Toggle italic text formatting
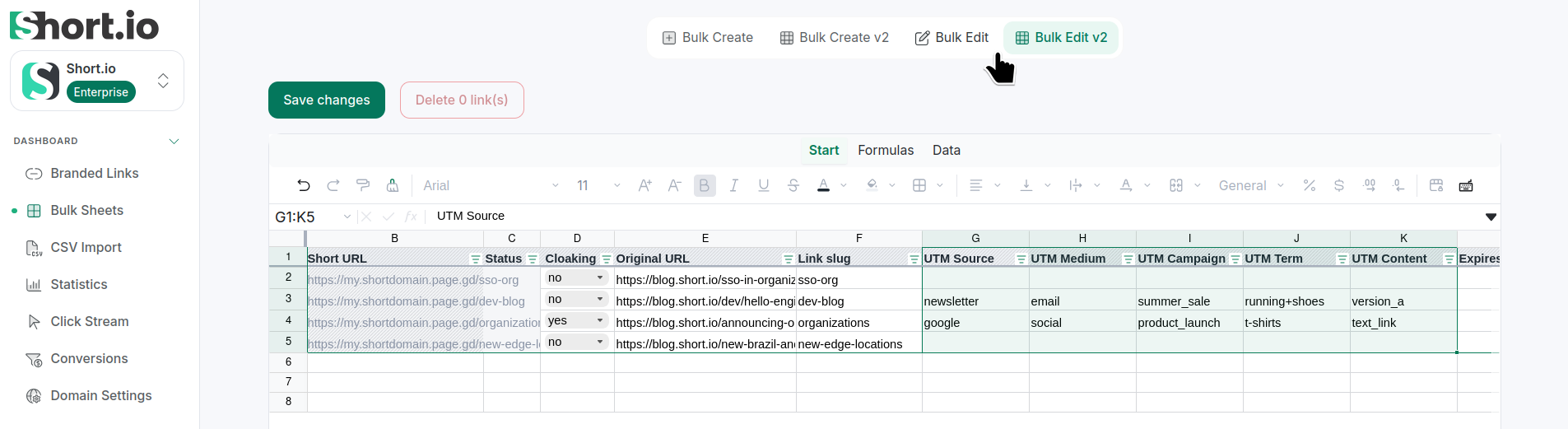This screenshot has width=1568, height=429. 734,185
